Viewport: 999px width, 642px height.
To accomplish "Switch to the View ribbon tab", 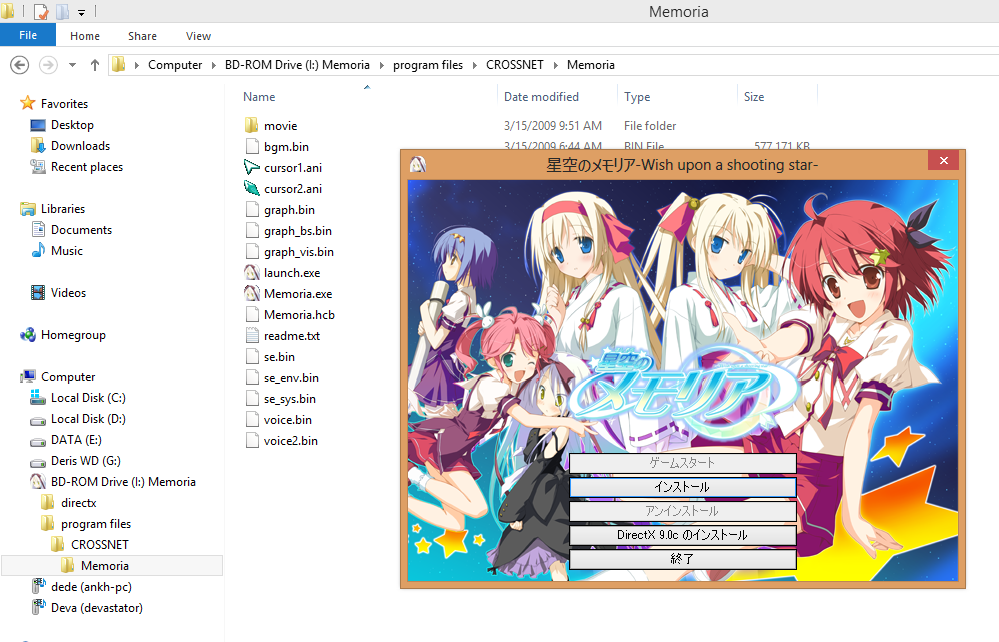I will pyautogui.click(x=198, y=36).
